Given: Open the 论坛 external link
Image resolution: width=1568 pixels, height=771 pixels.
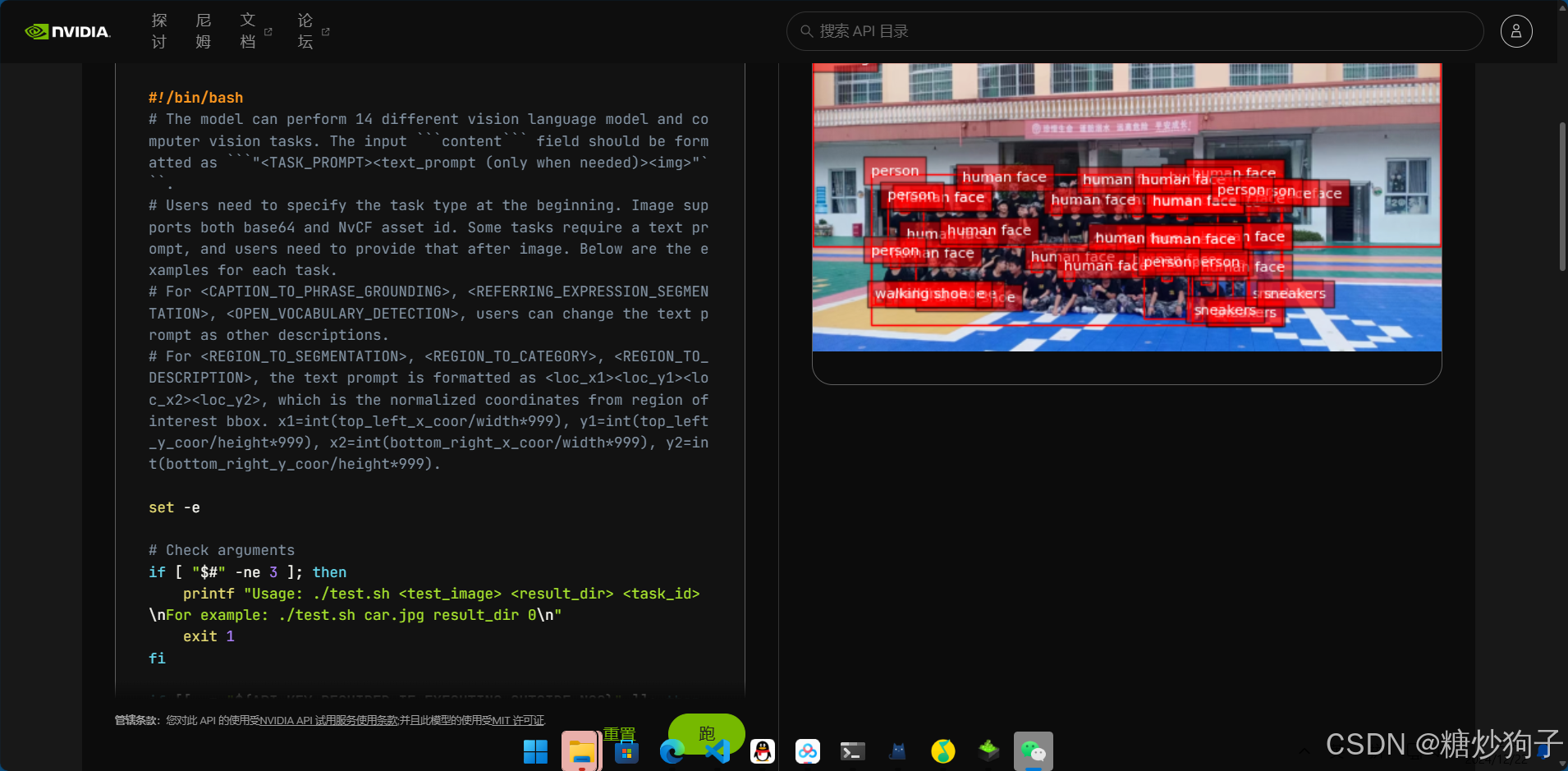Looking at the screenshot, I should pyautogui.click(x=313, y=31).
